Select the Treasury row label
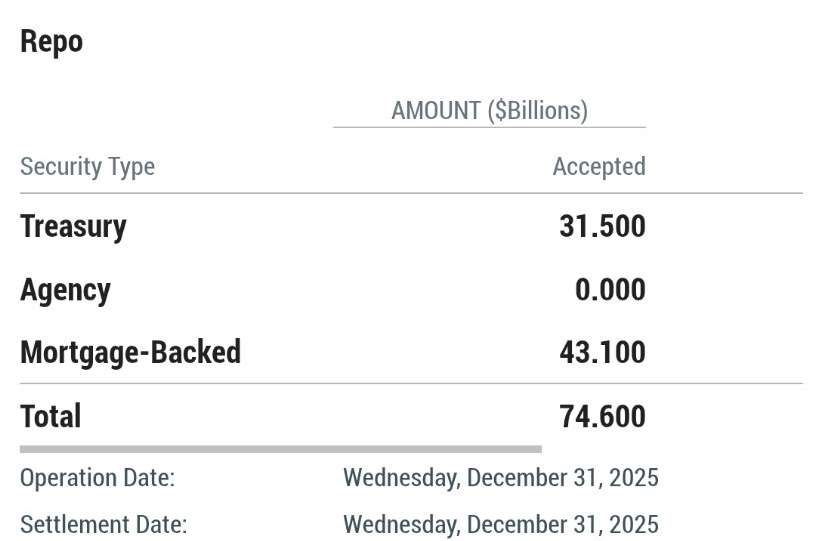This screenshot has height=541, width=816. 73,226
